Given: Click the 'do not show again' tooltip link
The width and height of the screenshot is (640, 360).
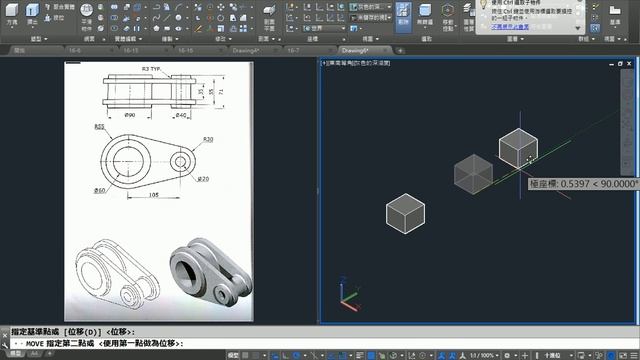Looking at the screenshot, I should (510, 27).
